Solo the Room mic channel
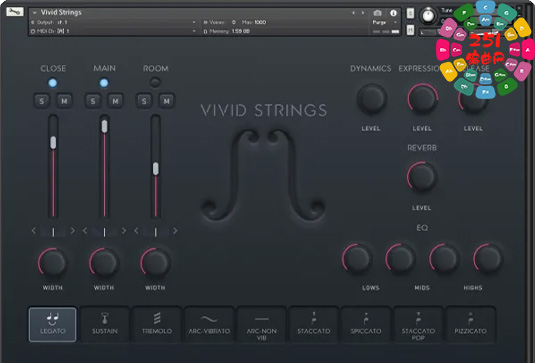Image resolution: width=535 pixels, height=363 pixels. tap(144, 101)
